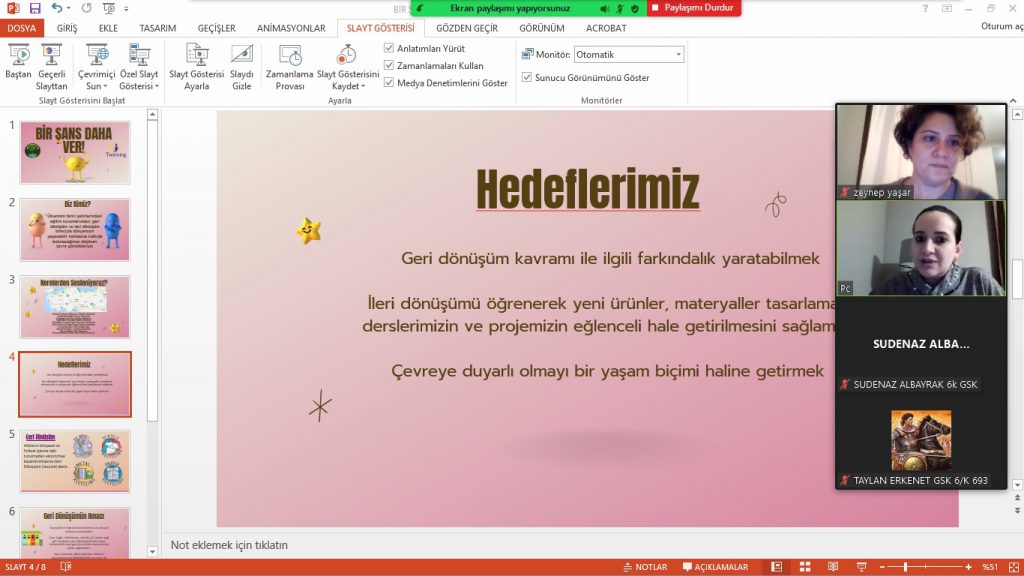
Task: Switch to Okuma Görünümü in status bar
Action: click(x=834, y=565)
